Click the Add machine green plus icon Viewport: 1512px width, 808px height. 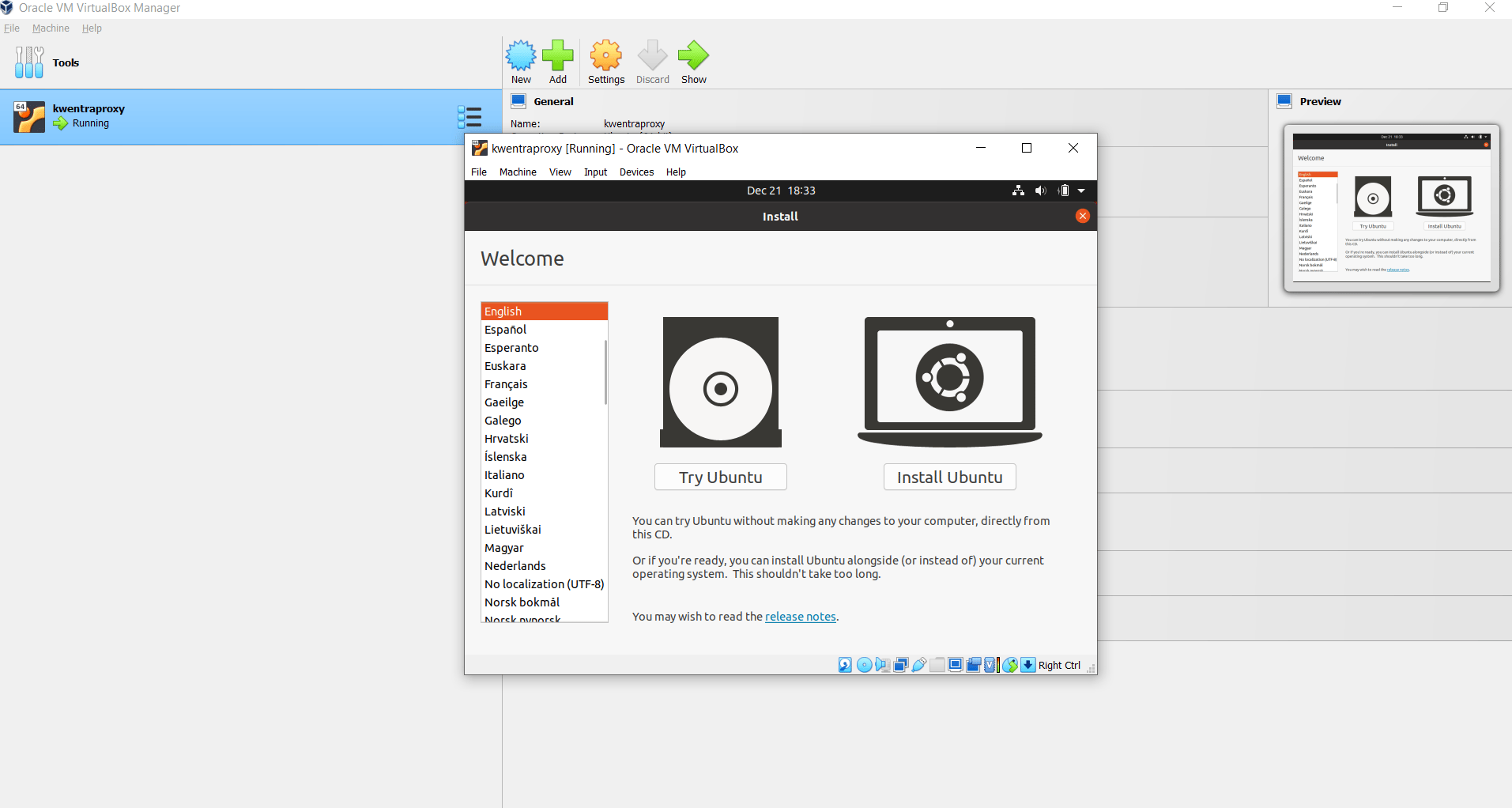click(558, 55)
